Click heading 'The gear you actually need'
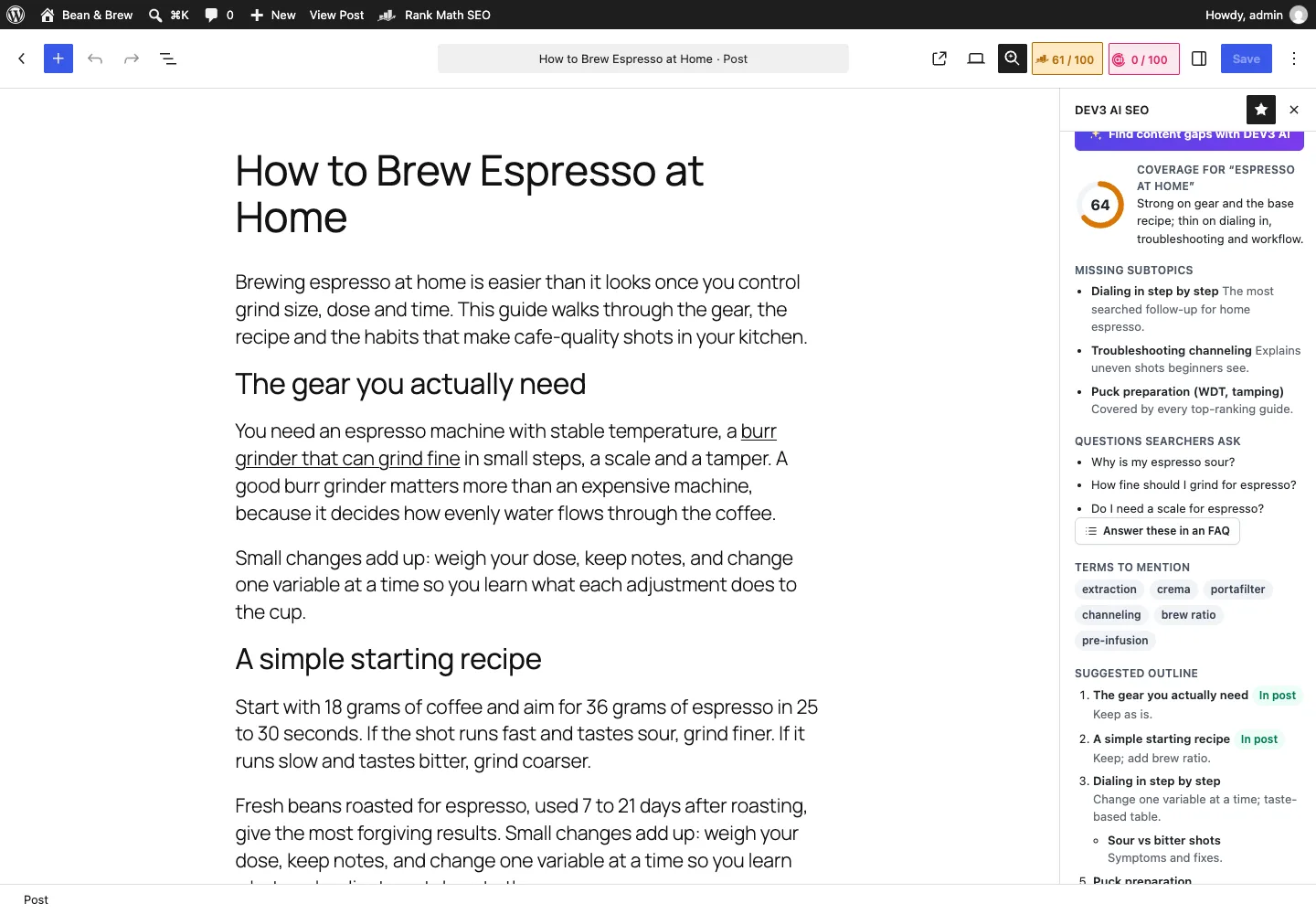 click(410, 384)
